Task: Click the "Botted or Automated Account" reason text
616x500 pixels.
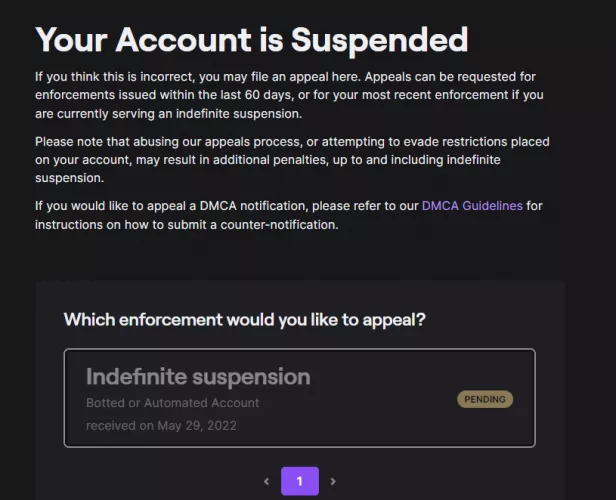Action: point(172,403)
